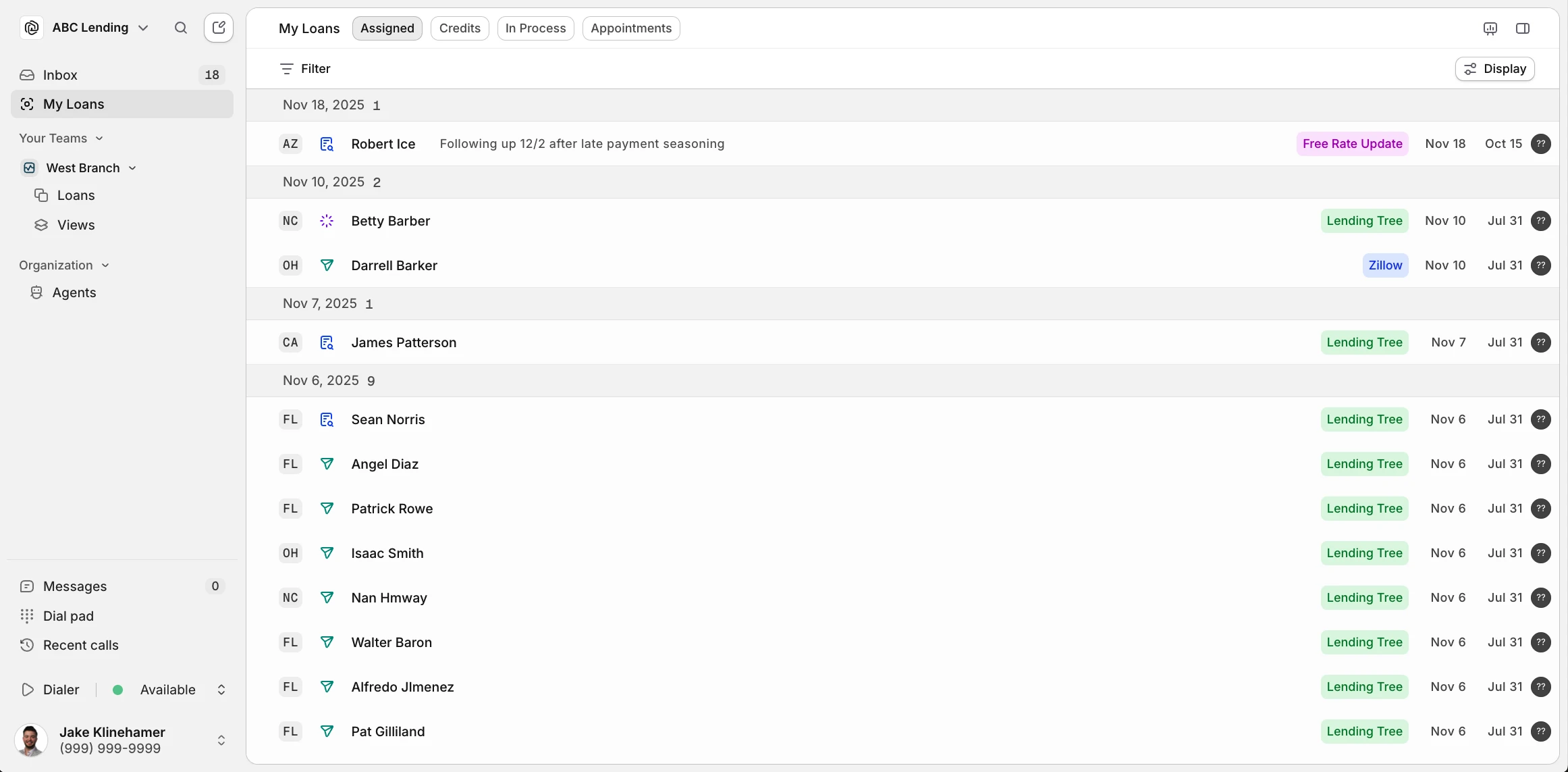
Task: Open the Appointments tab
Action: point(630,28)
